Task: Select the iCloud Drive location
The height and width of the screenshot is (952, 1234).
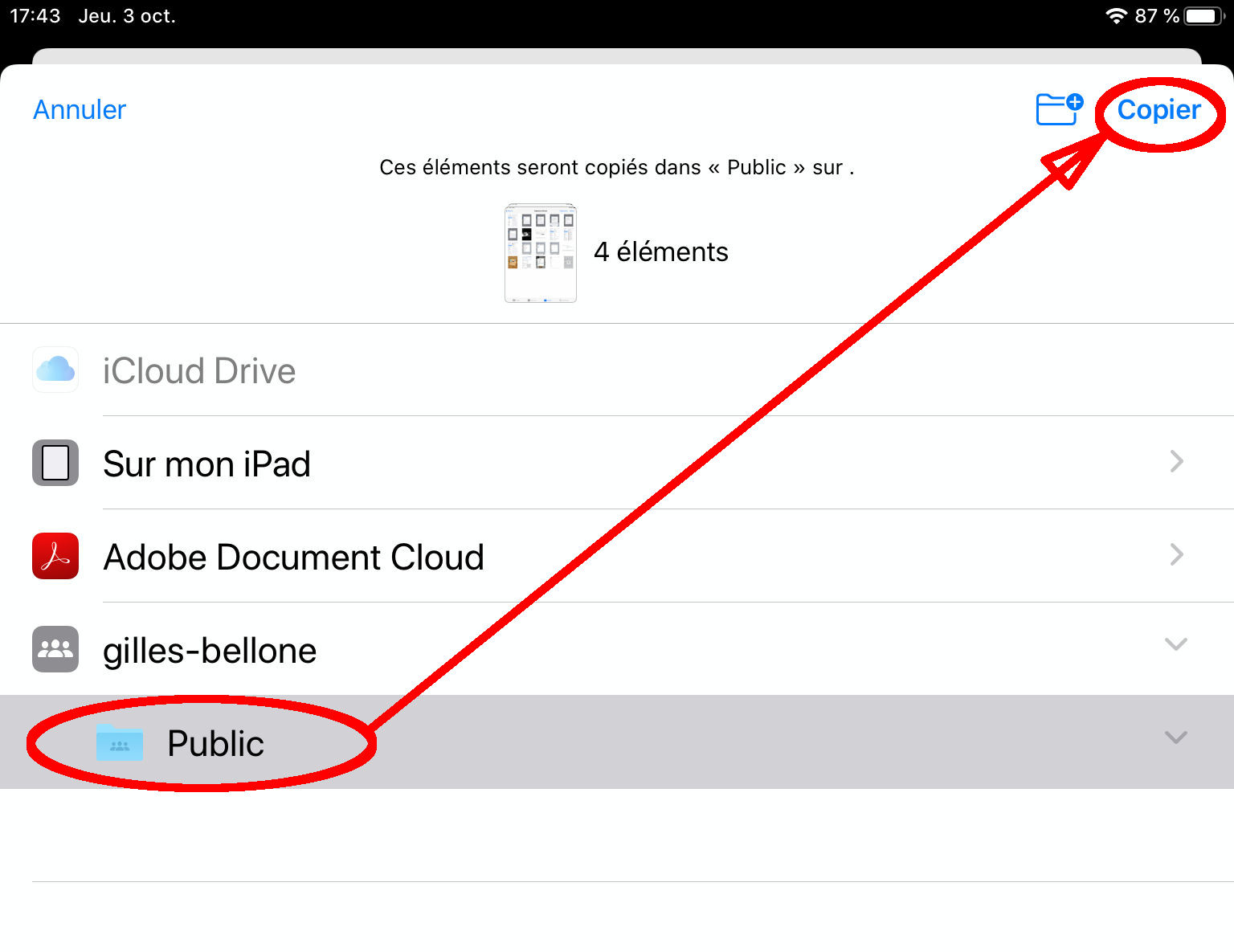Action: pos(199,371)
